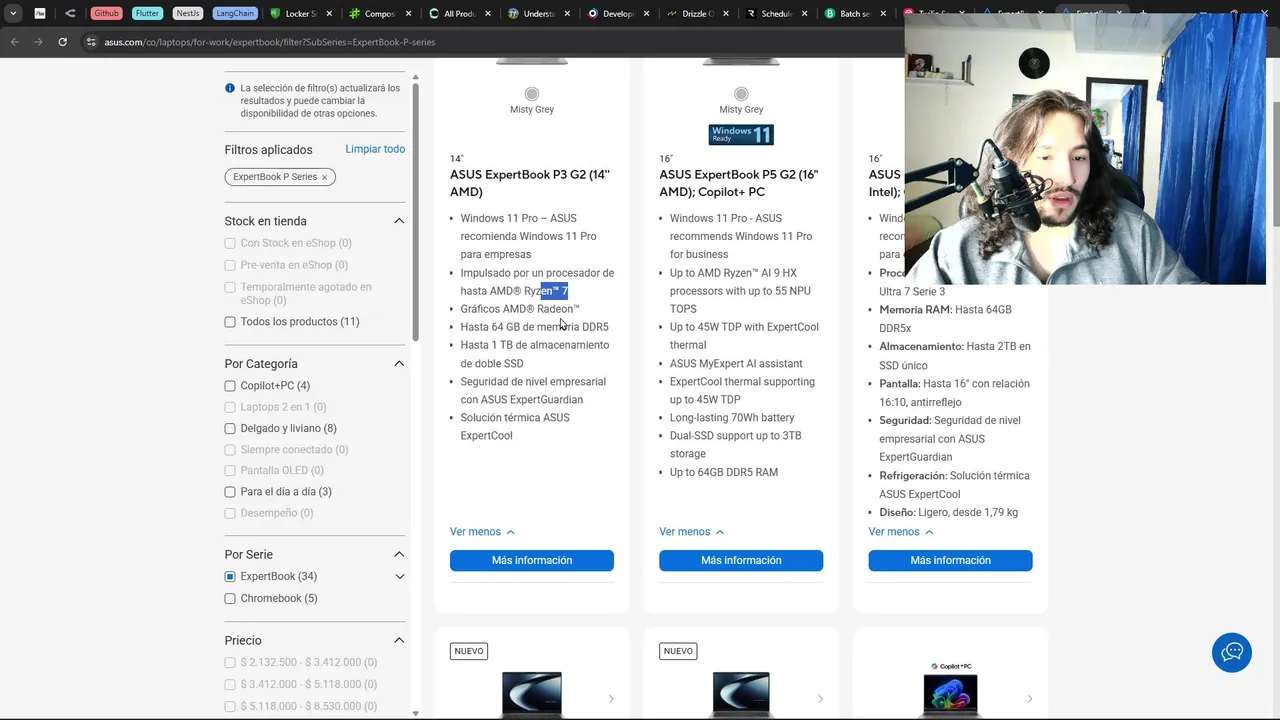Image resolution: width=1280 pixels, height=720 pixels.
Task: Close the All Produ tab
Action: pos(487,14)
